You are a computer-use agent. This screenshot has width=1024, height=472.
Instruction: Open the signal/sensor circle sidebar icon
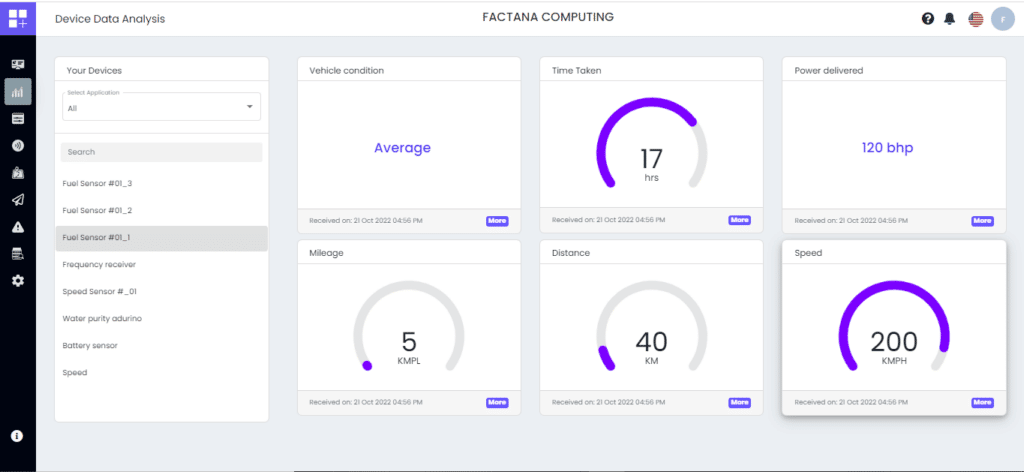tap(18, 146)
